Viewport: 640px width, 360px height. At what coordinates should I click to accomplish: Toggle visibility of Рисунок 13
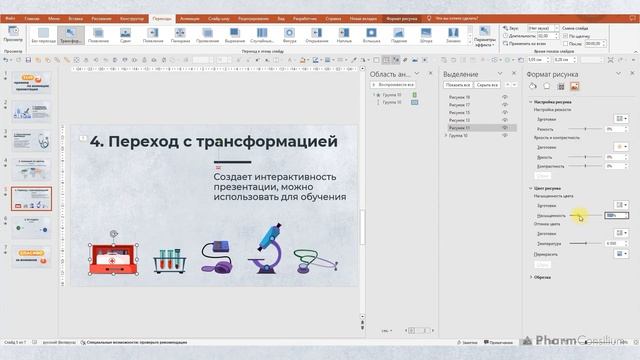point(505,120)
